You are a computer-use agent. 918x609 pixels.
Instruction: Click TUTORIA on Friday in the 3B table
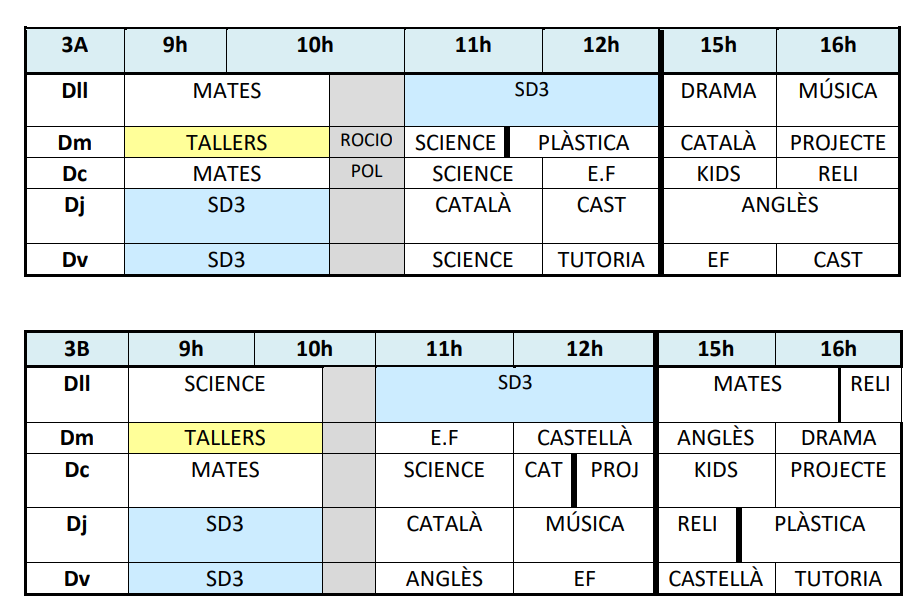(838, 579)
